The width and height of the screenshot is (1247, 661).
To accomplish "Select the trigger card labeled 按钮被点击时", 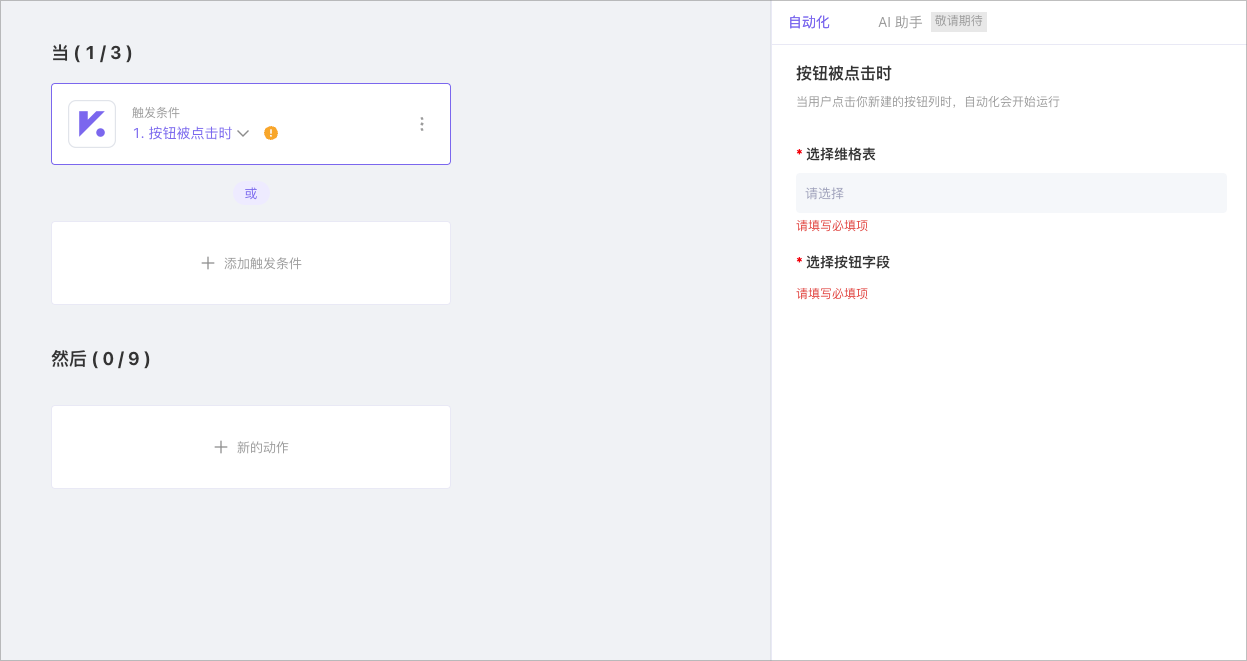I will (x=250, y=123).
